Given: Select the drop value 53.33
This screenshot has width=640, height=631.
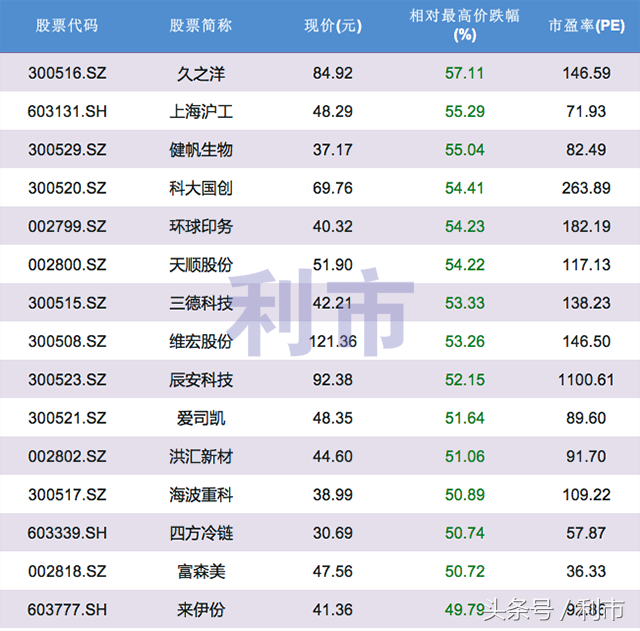Looking at the screenshot, I should [464, 303].
